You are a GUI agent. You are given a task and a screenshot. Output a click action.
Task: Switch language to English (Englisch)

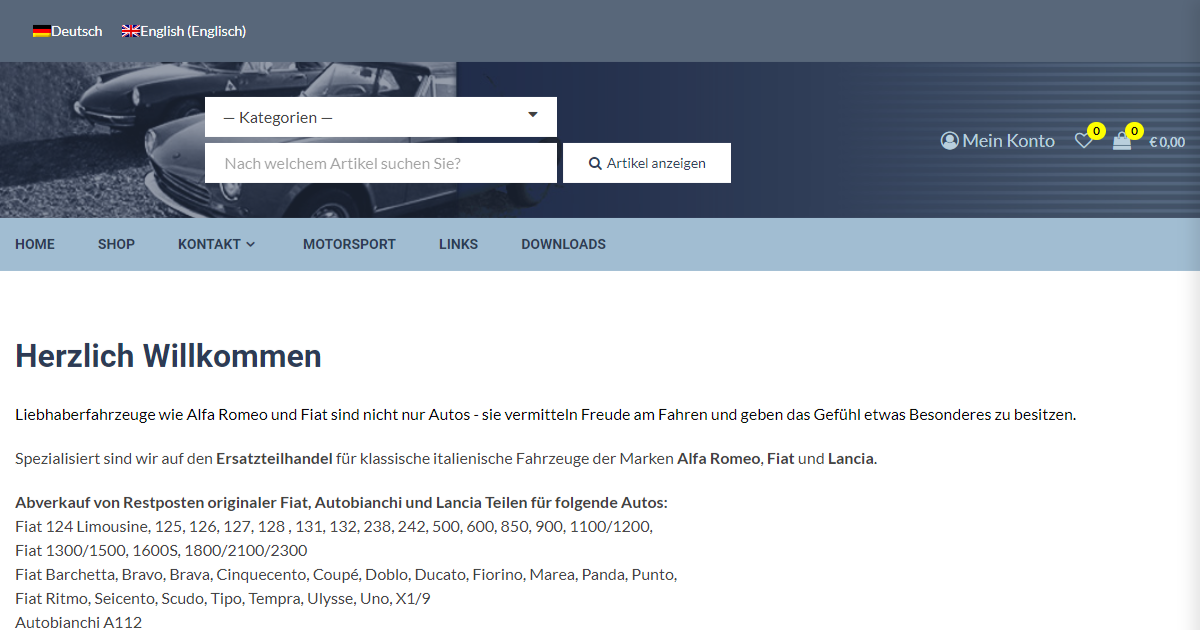[x=193, y=31]
